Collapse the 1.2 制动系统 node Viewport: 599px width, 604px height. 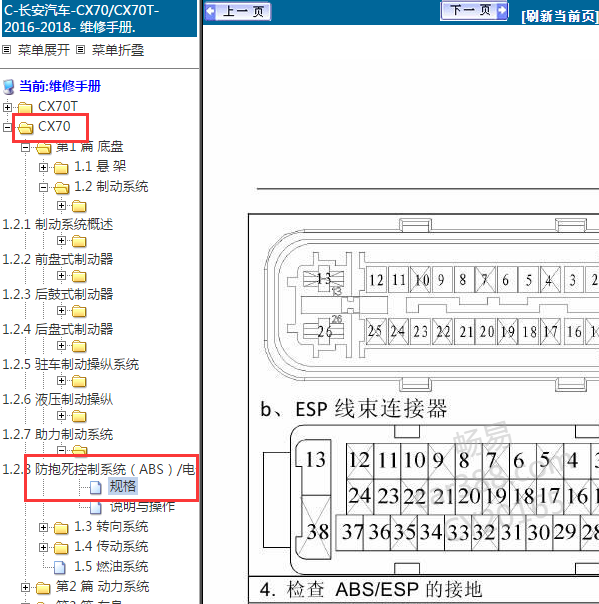44,187
